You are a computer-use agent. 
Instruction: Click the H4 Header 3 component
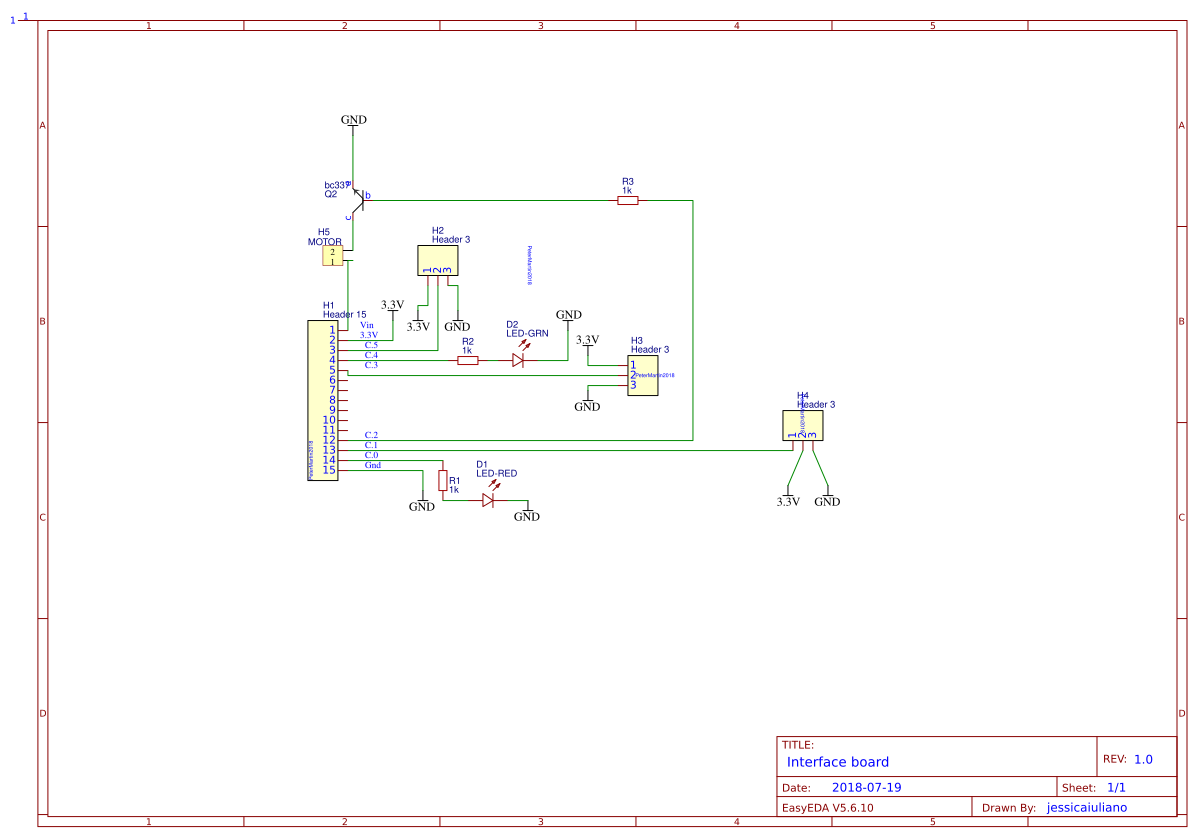point(801,426)
